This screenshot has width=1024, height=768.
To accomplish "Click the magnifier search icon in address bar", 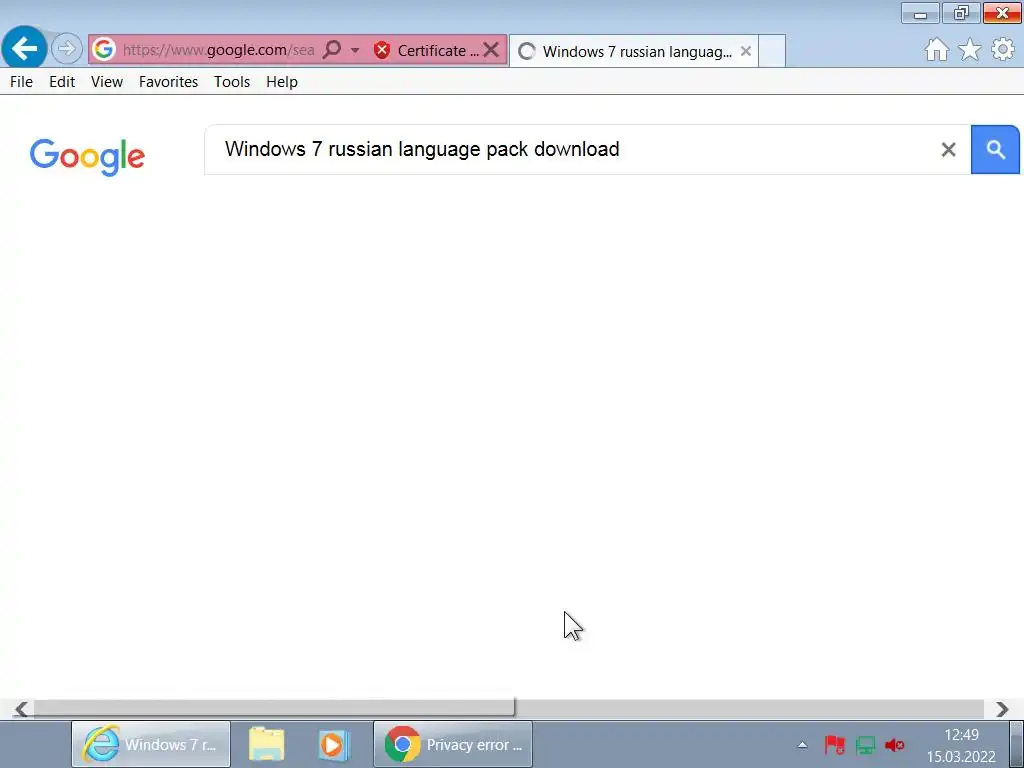I will [x=332, y=49].
